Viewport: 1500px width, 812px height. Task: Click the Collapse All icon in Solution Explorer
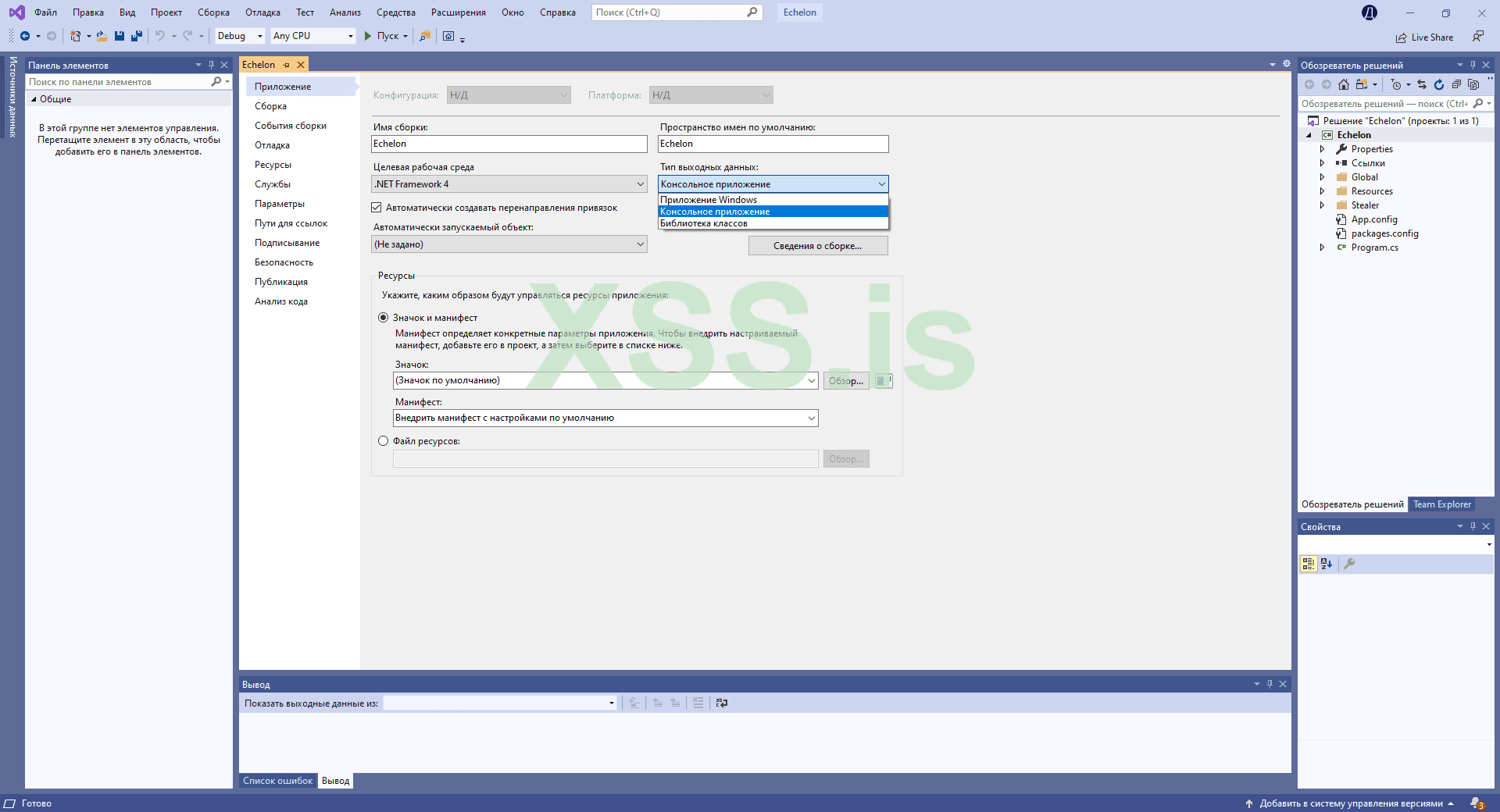(x=1456, y=84)
